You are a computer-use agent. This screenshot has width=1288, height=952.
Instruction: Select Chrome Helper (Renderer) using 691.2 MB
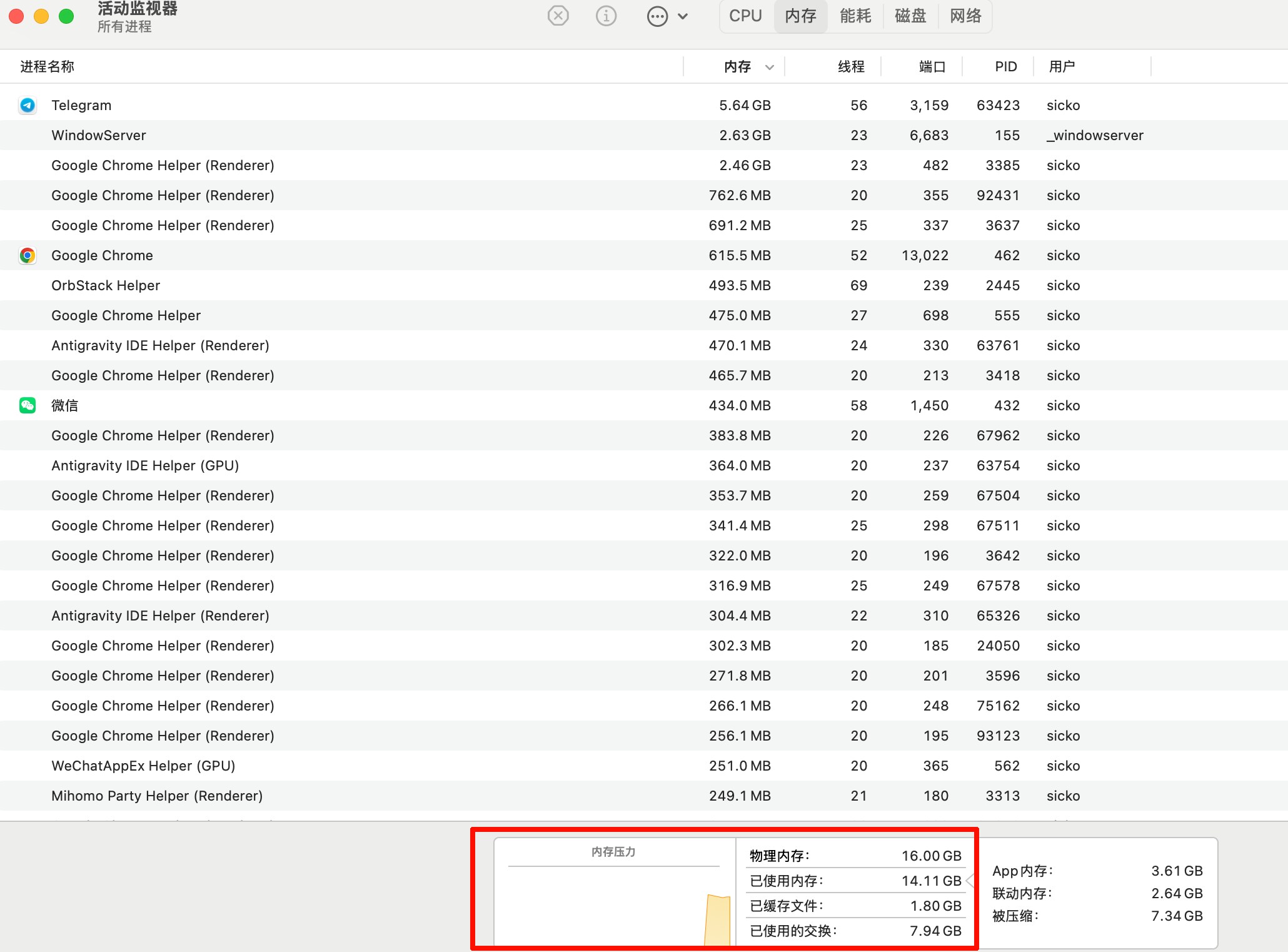644,225
